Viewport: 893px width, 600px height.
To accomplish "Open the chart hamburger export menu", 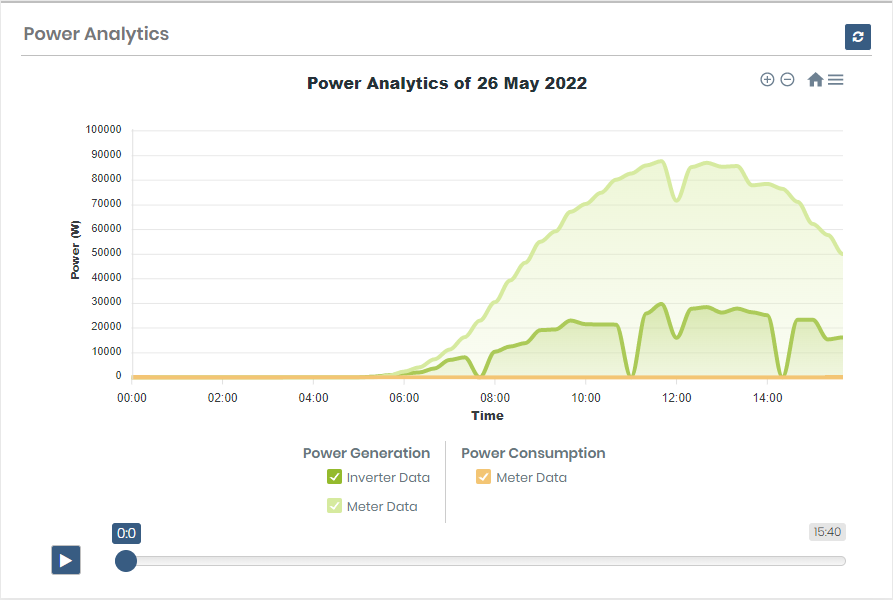I will click(x=836, y=80).
